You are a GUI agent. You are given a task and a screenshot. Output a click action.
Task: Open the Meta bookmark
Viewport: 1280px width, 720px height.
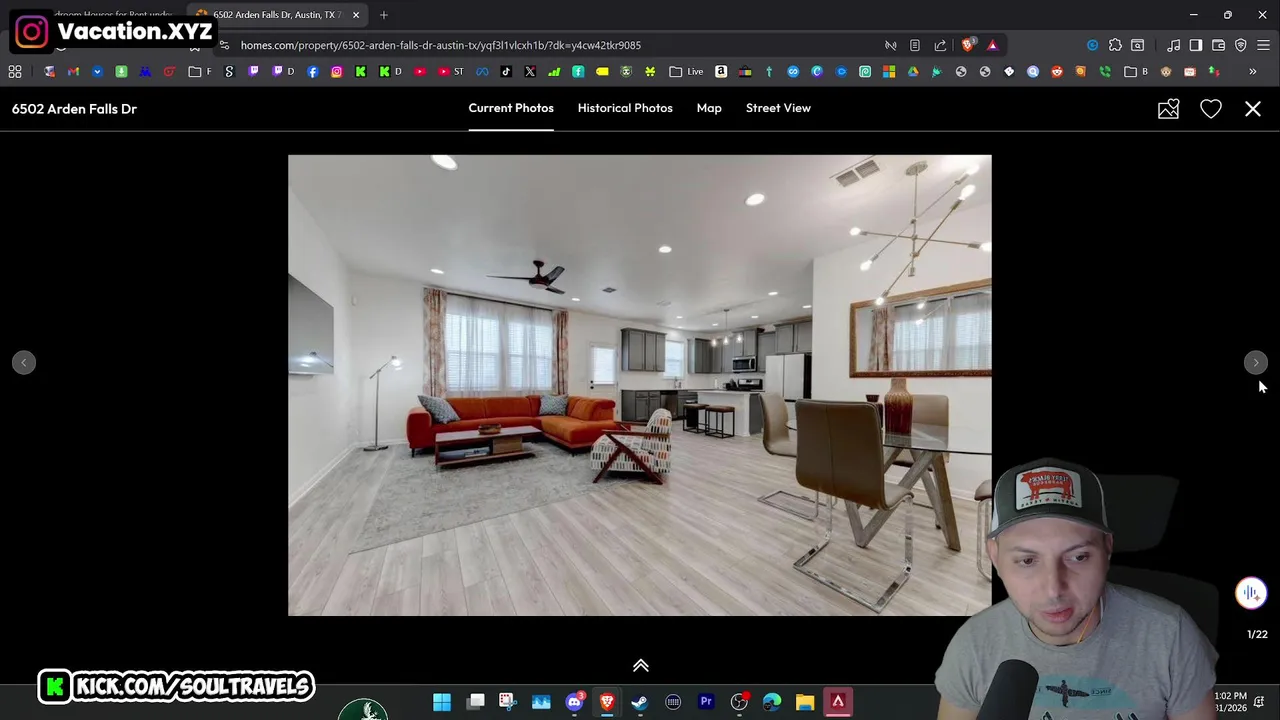tap(482, 72)
